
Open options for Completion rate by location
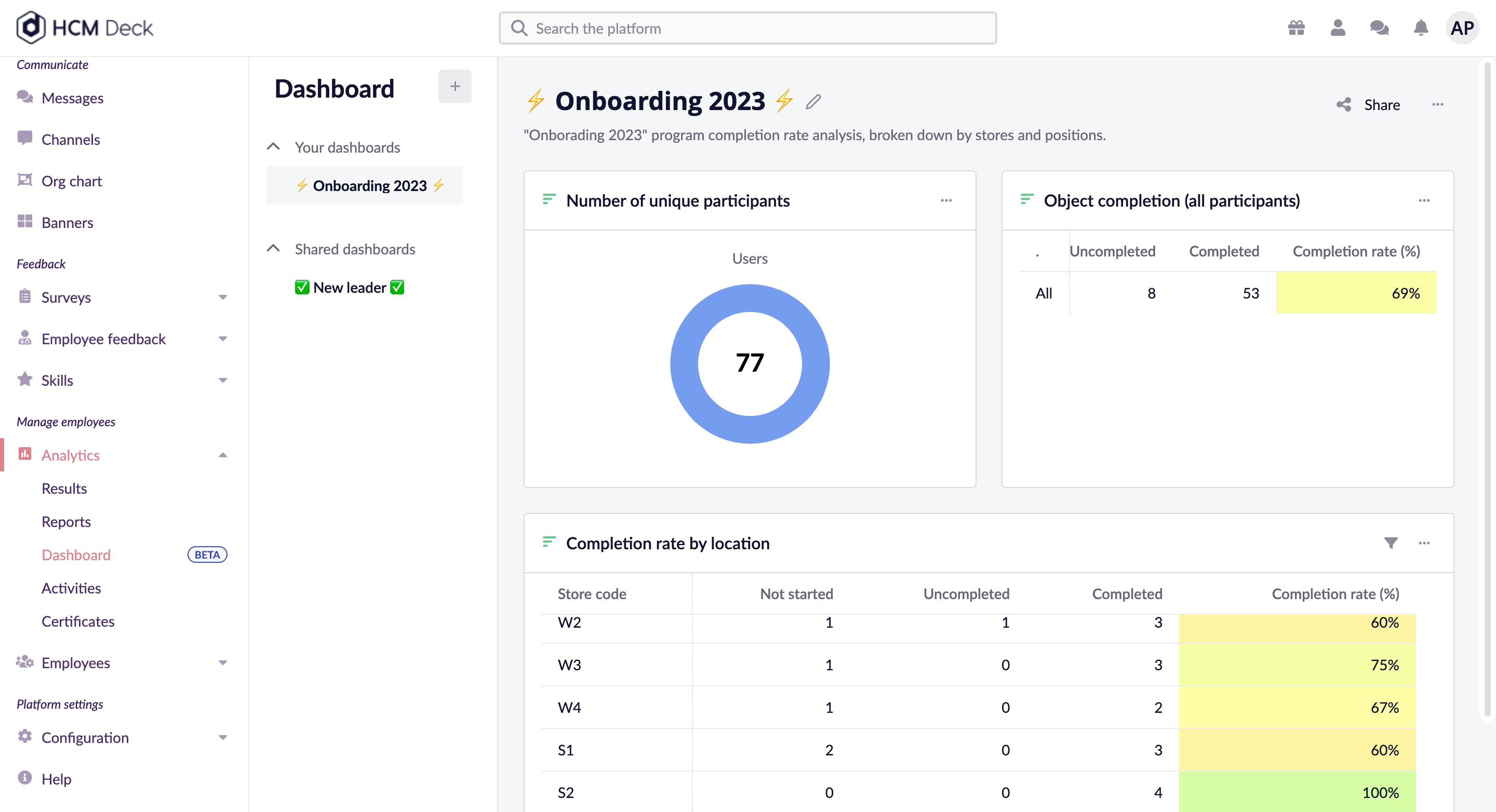(x=1424, y=543)
